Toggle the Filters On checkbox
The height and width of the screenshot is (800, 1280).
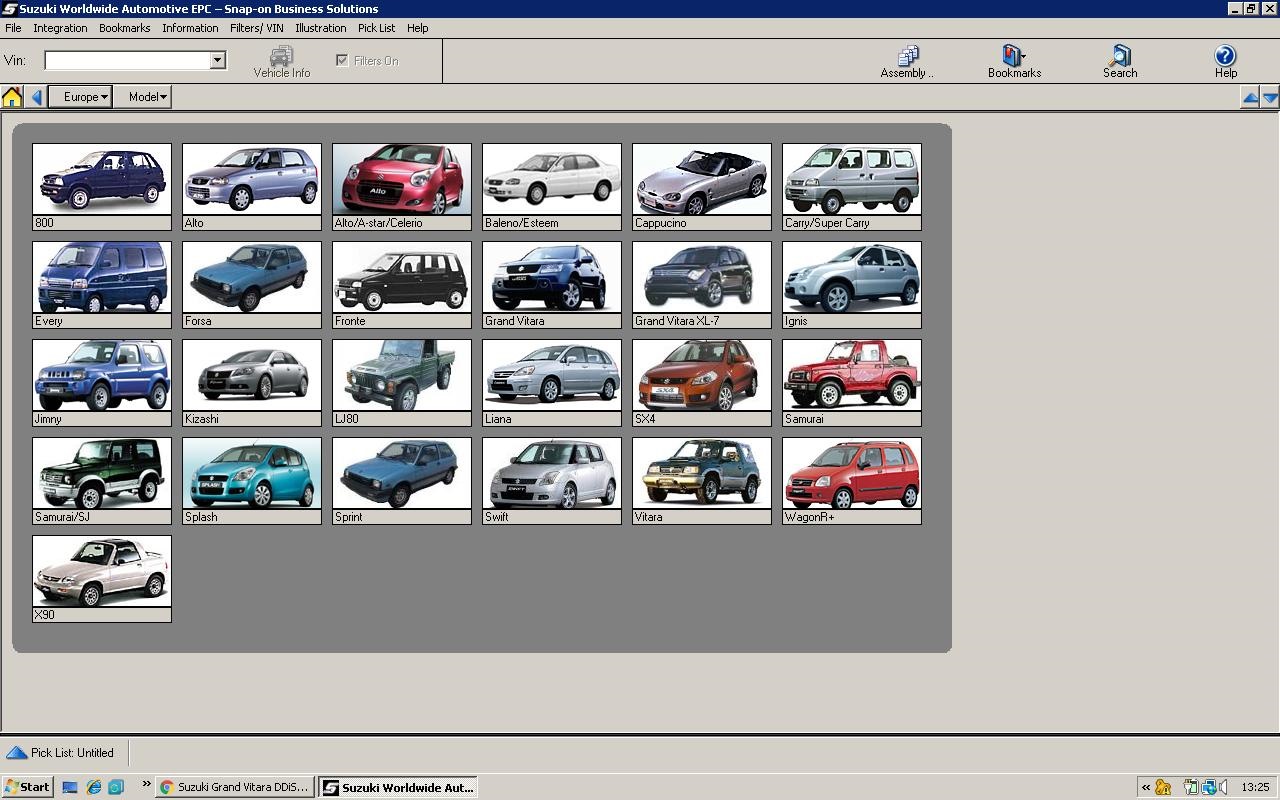(x=342, y=60)
